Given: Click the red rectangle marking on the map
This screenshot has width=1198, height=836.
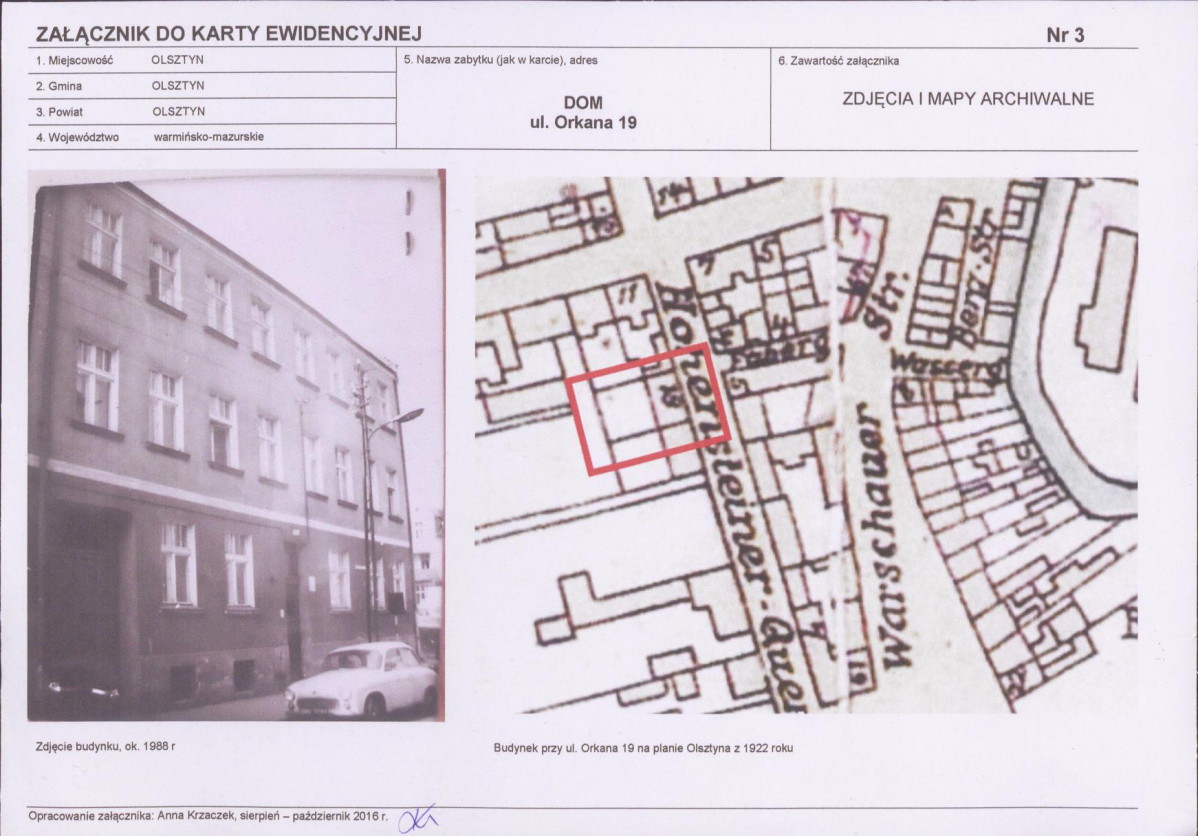Looking at the screenshot, I should (x=648, y=408).
